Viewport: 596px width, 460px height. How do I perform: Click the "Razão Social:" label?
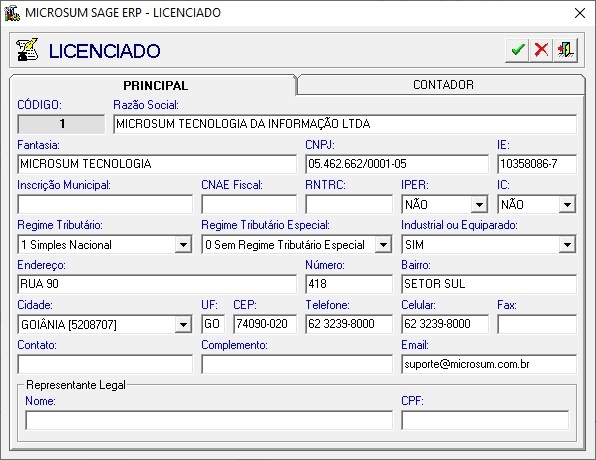tap(146, 105)
